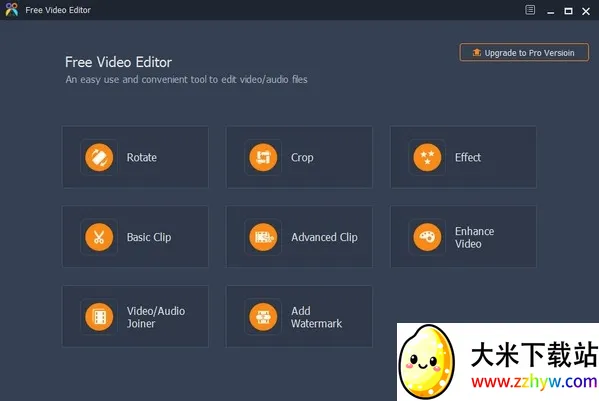Viewport: 599px width, 401px height.
Task: Select the Advanced Clip label
Action: coord(324,237)
